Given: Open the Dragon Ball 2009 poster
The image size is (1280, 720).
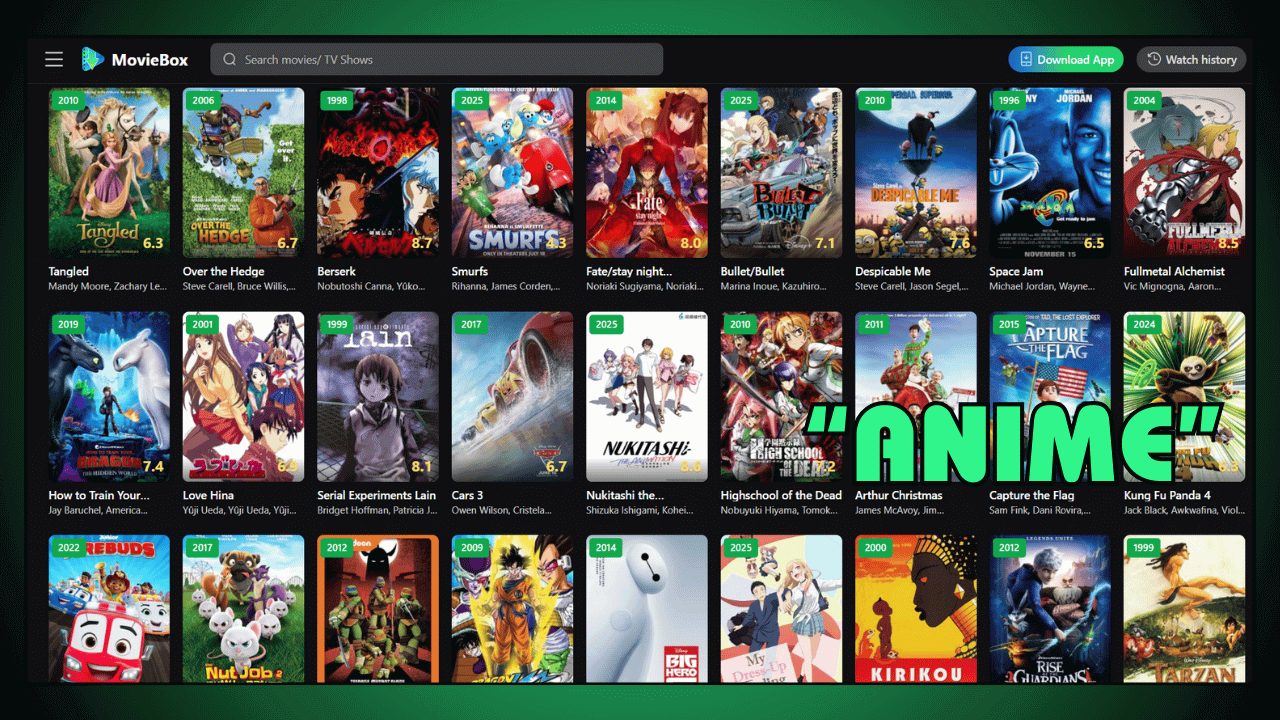Looking at the screenshot, I should click(512, 609).
